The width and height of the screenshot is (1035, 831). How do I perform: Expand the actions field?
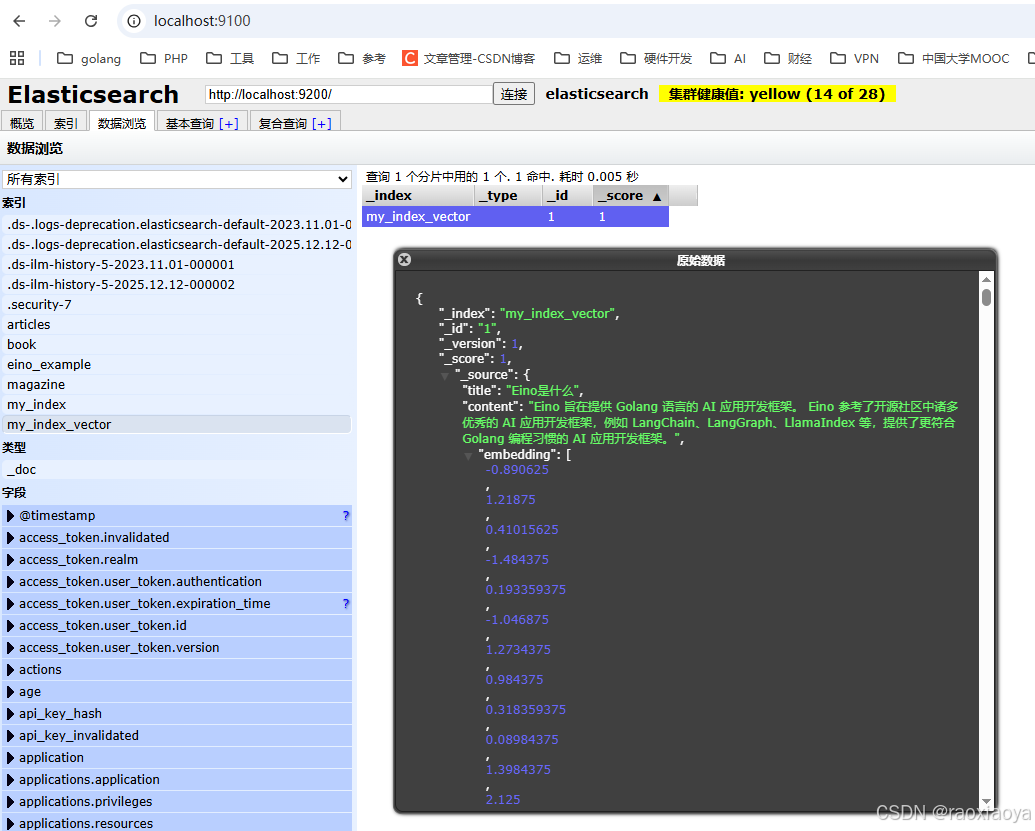click(11, 670)
